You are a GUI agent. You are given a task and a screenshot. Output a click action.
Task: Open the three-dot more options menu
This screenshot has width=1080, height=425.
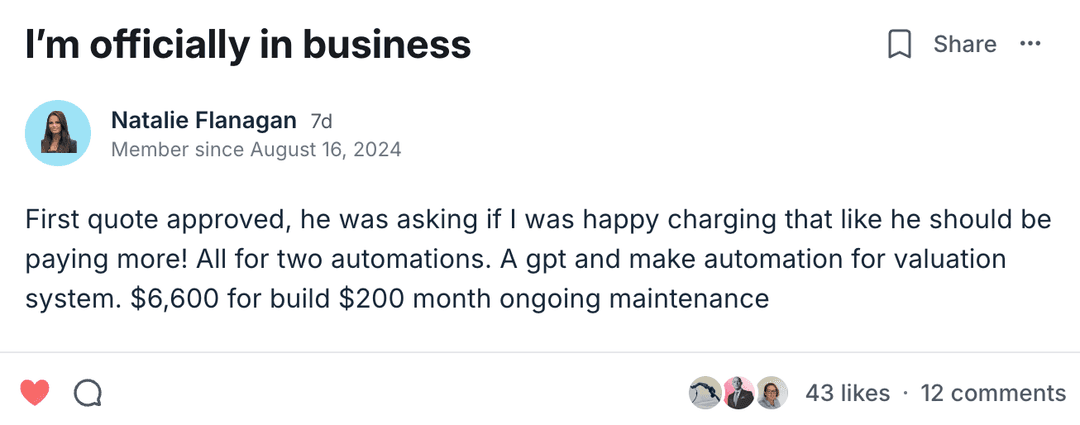point(1030,44)
